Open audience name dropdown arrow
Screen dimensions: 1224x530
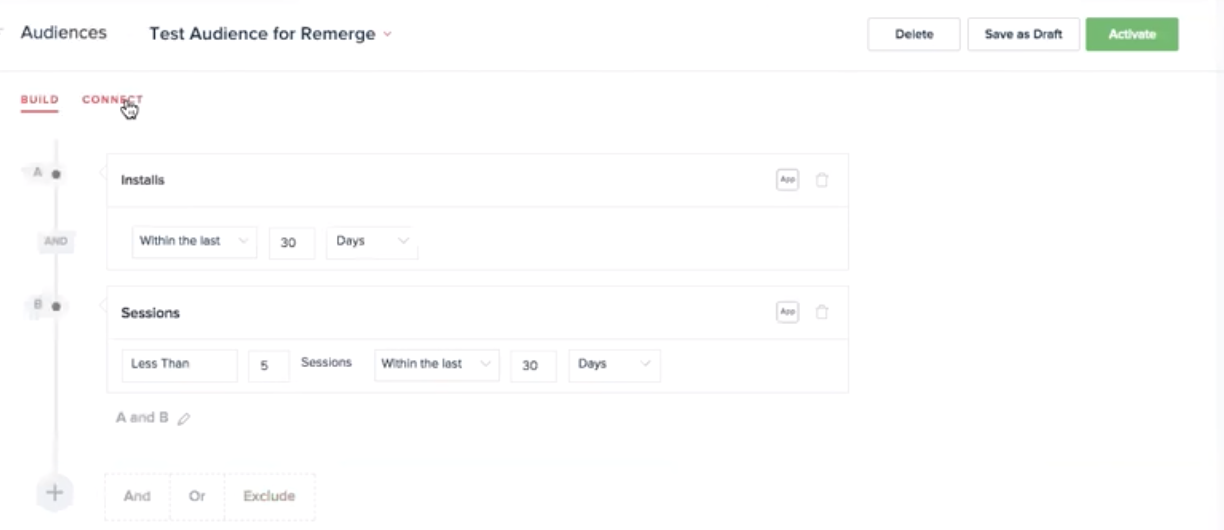pyautogui.click(x=388, y=34)
